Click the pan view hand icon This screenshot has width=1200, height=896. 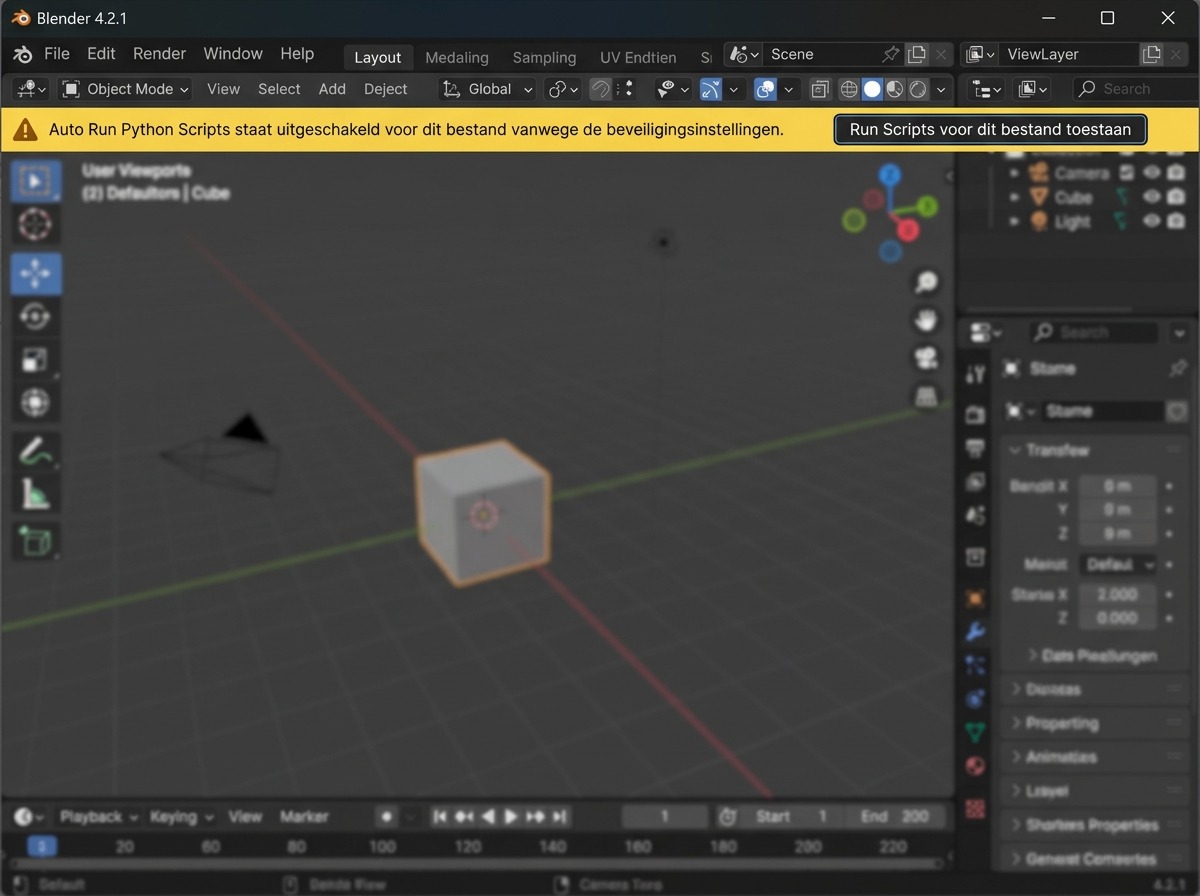926,320
